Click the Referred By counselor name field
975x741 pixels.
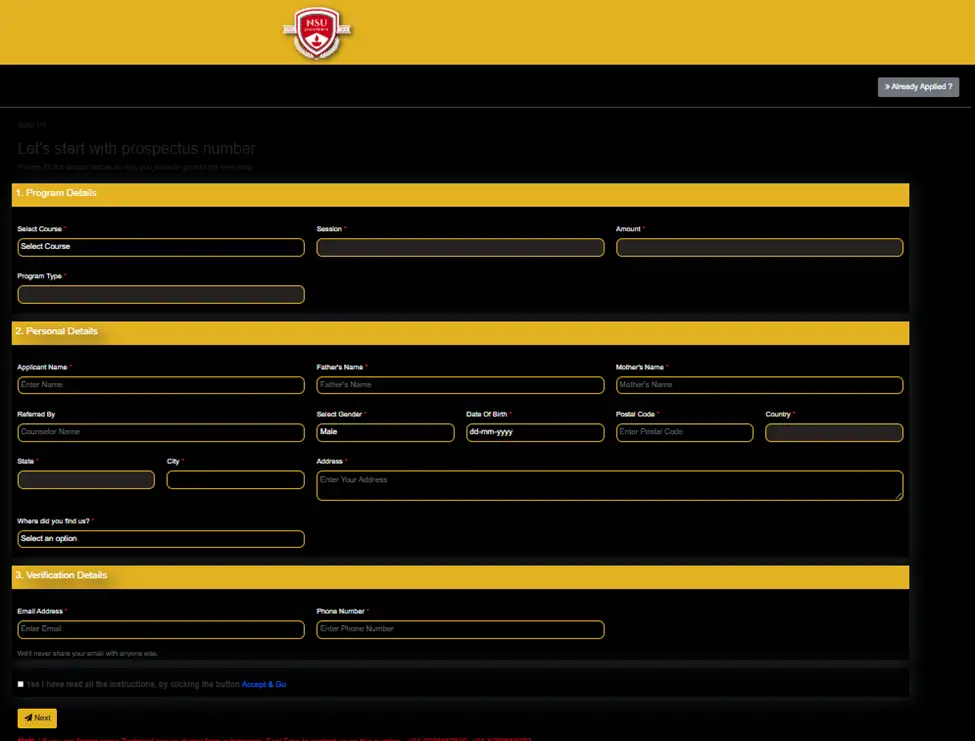click(x=161, y=432)
